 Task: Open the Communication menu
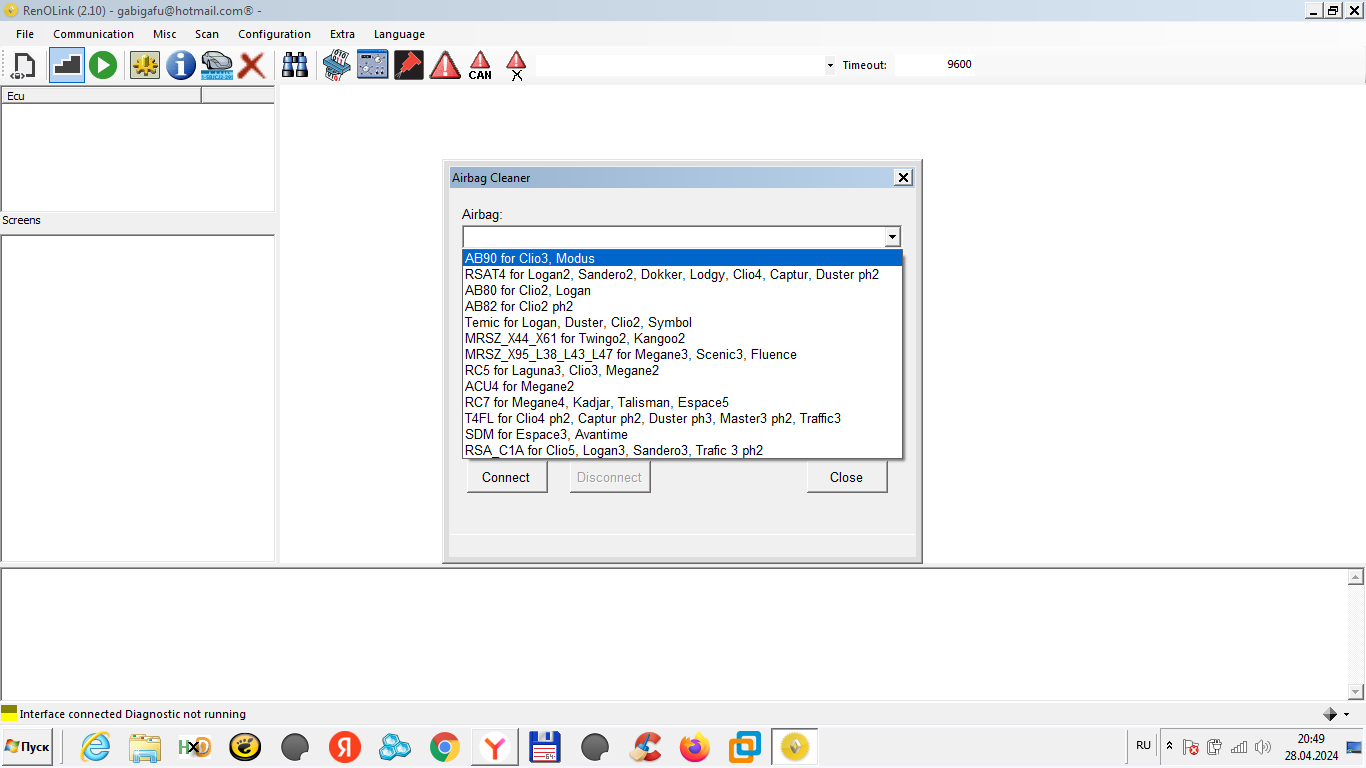94,34
